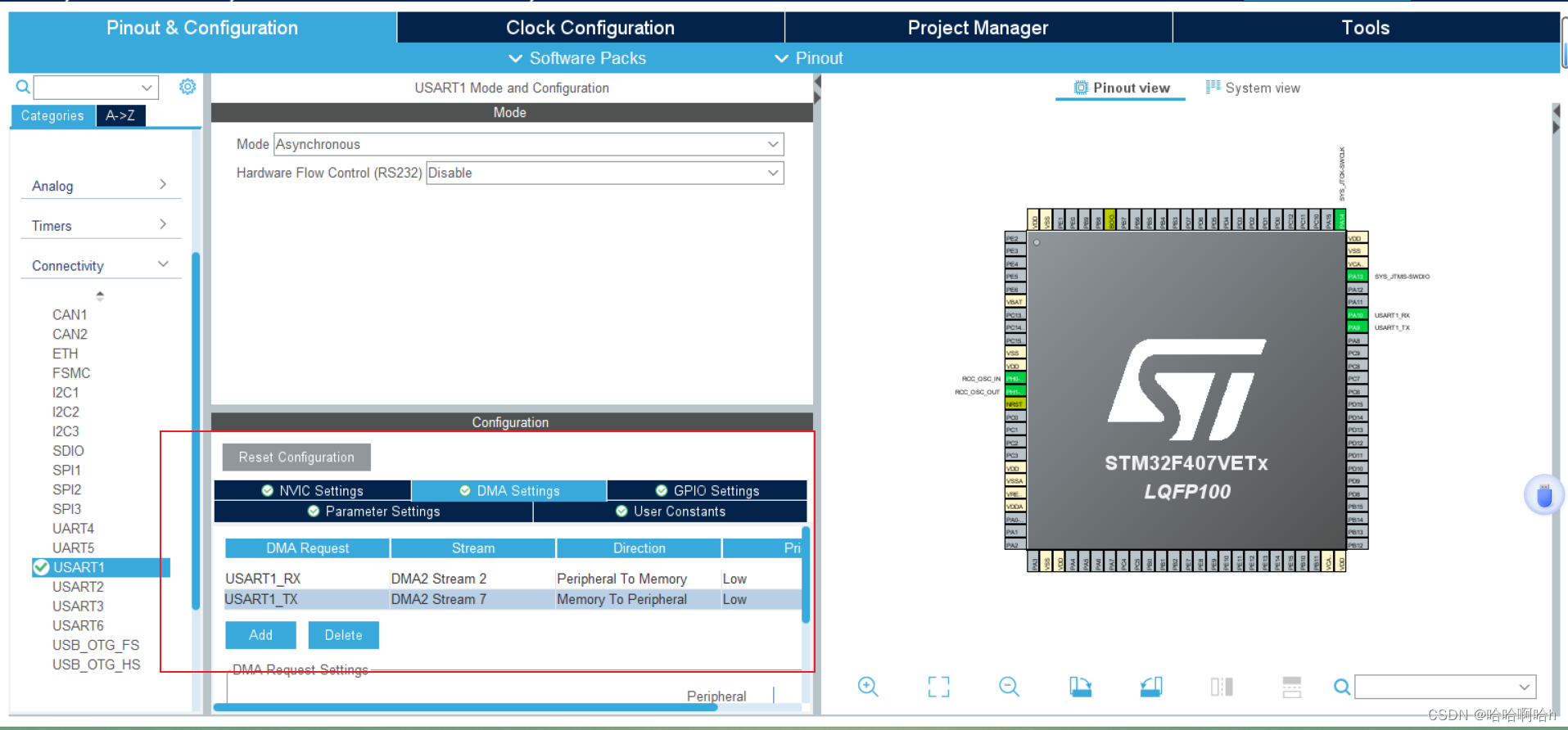Click the zoom out magnifier icon

pos(1009,687)
